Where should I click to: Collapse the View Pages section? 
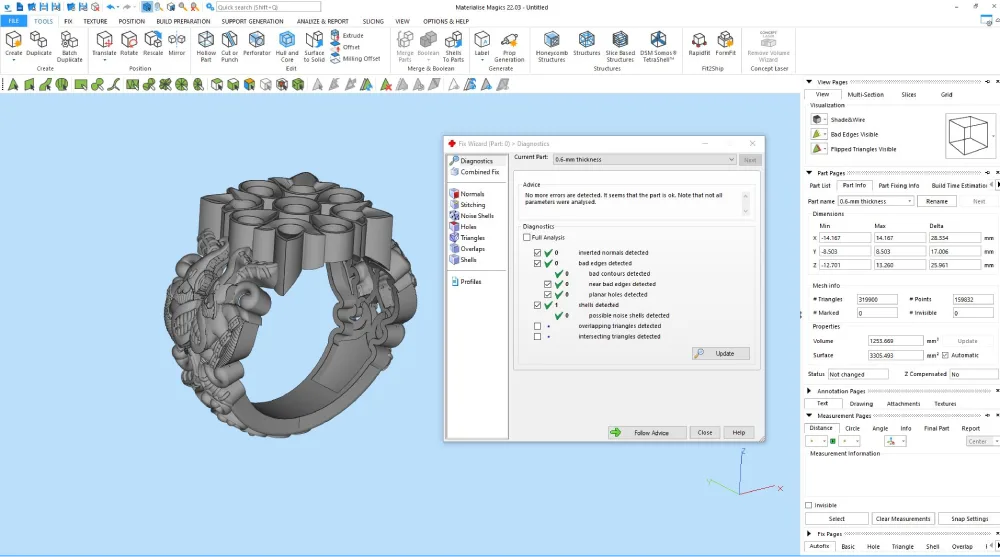tap(809, 82)
